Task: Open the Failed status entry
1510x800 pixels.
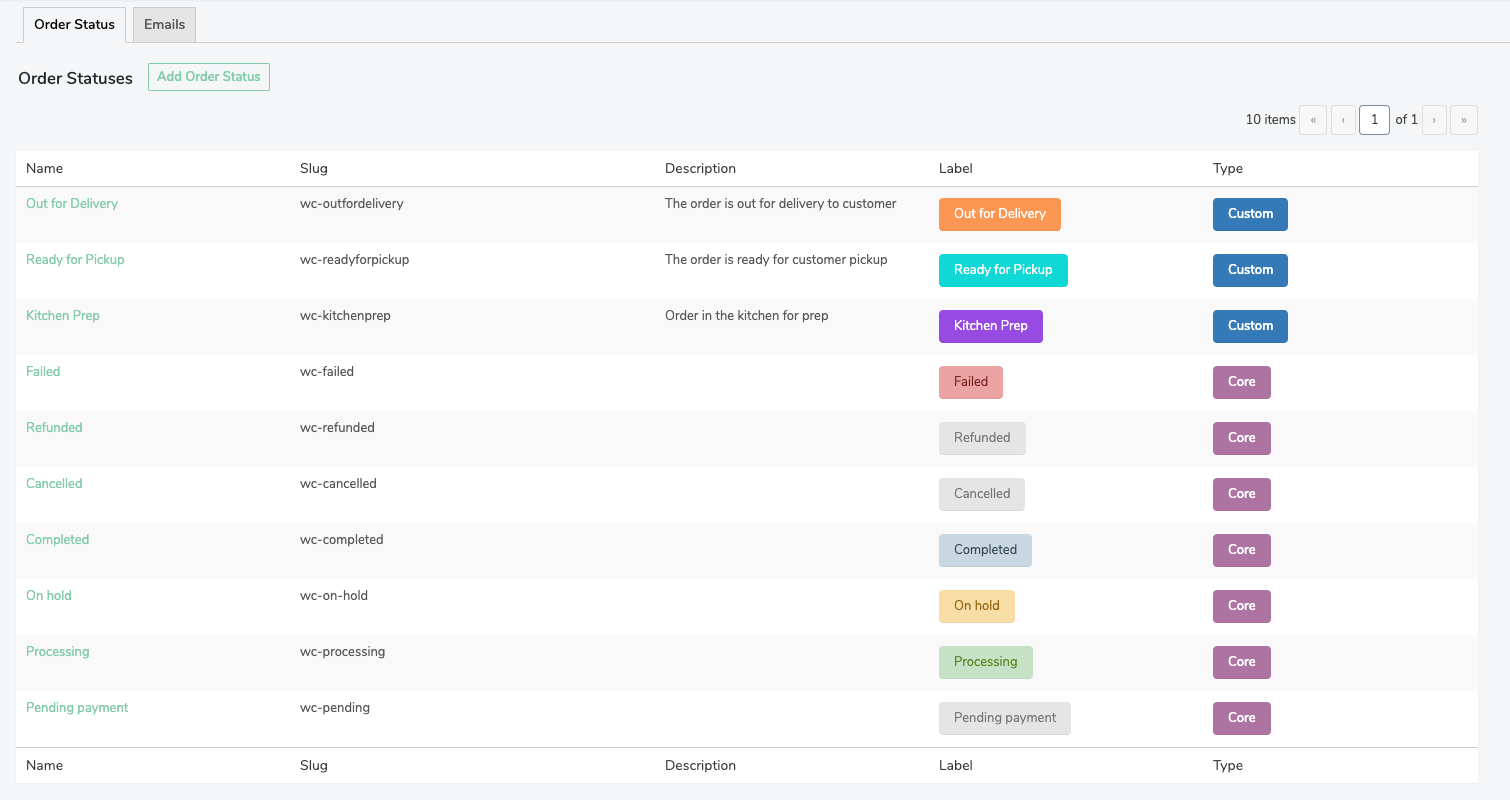Action: coord(43,371)
